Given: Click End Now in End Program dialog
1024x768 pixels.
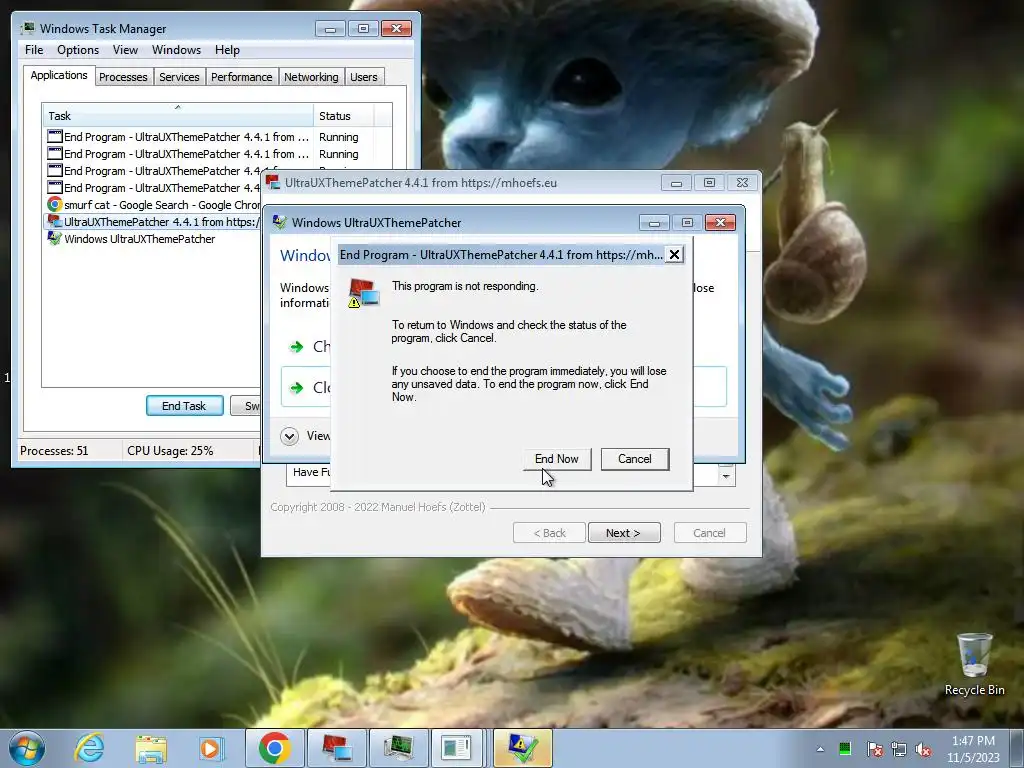Looking at the screenshot, I should pos(556,458).
